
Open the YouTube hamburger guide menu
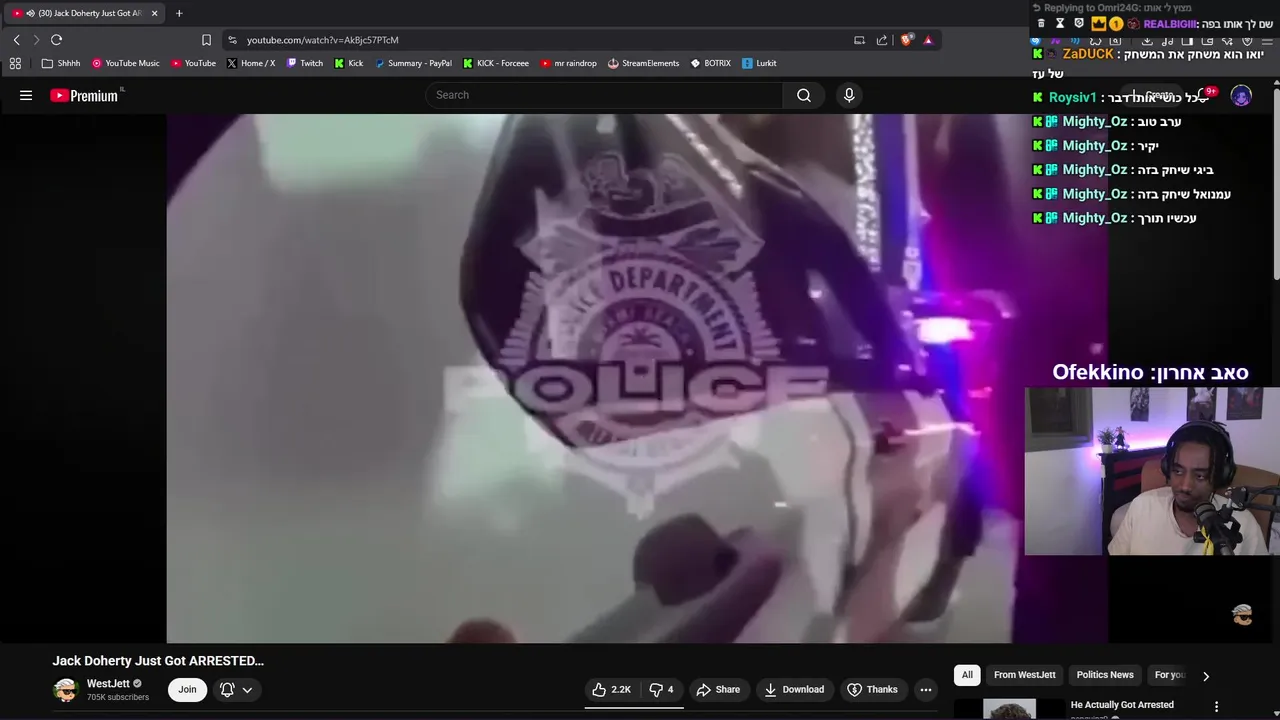26,95
